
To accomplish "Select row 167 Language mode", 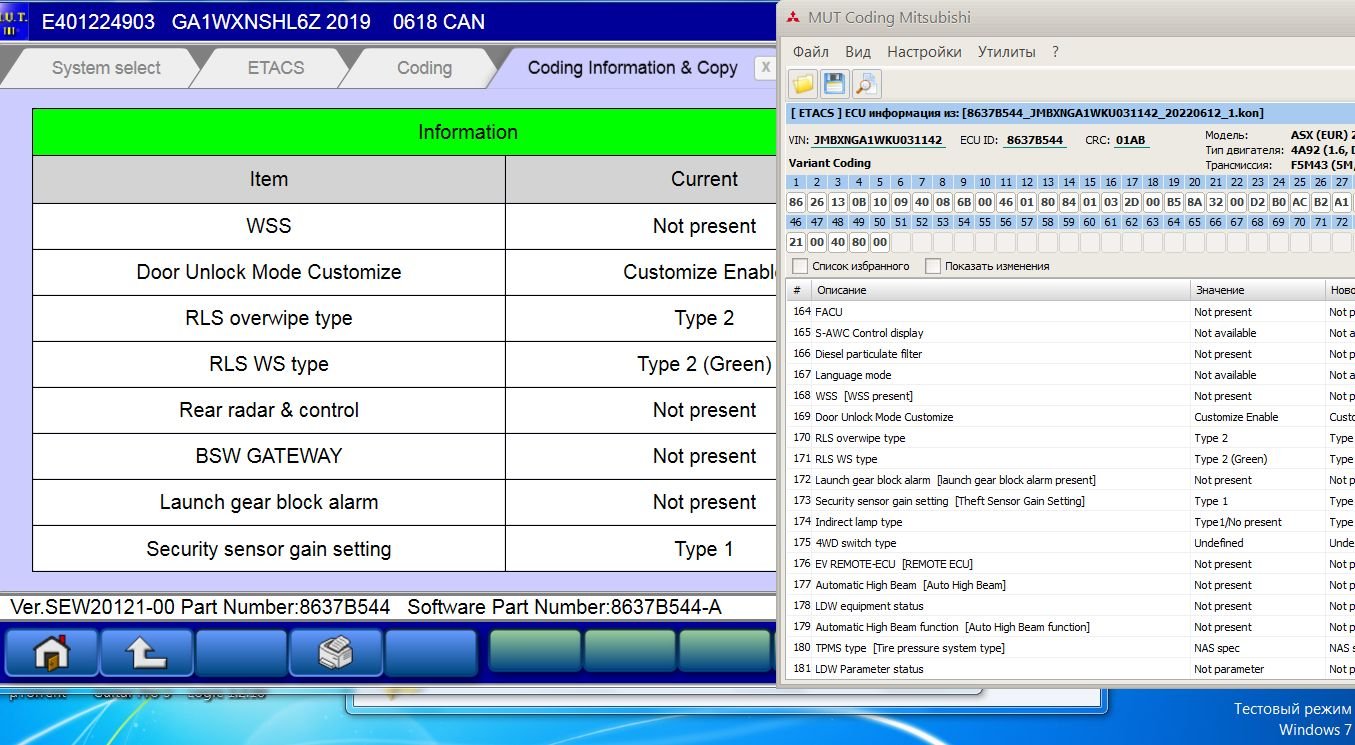I will [x=1071, y=375].
